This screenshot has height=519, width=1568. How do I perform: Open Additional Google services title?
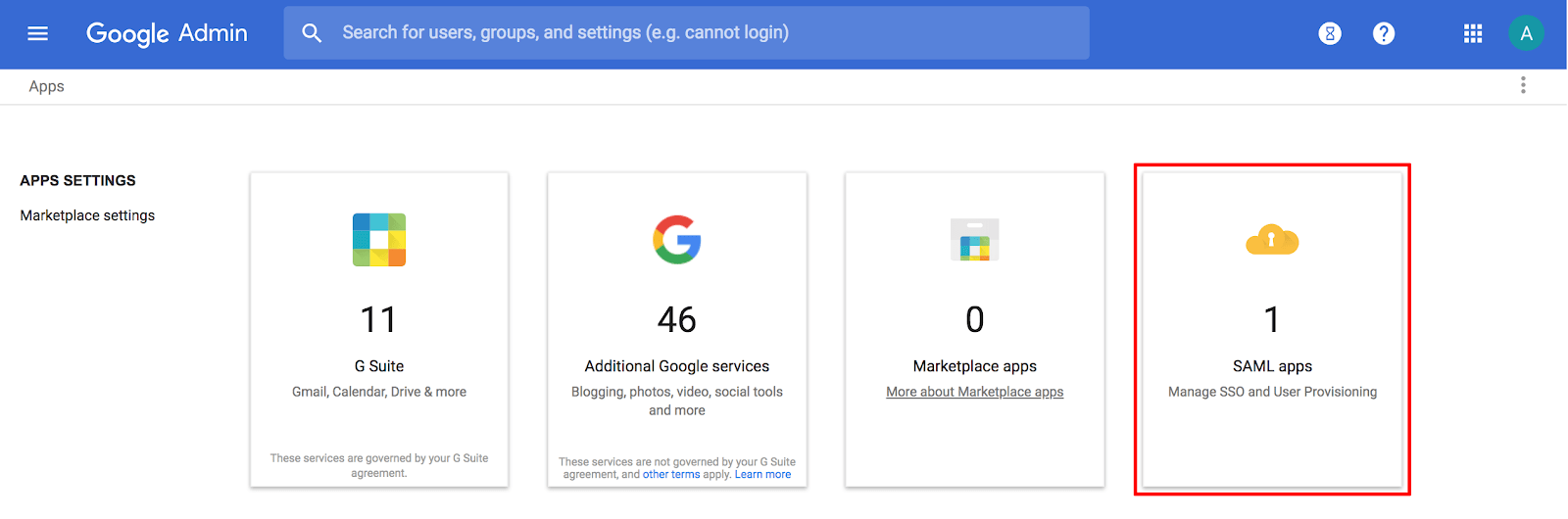pos(677,366)
